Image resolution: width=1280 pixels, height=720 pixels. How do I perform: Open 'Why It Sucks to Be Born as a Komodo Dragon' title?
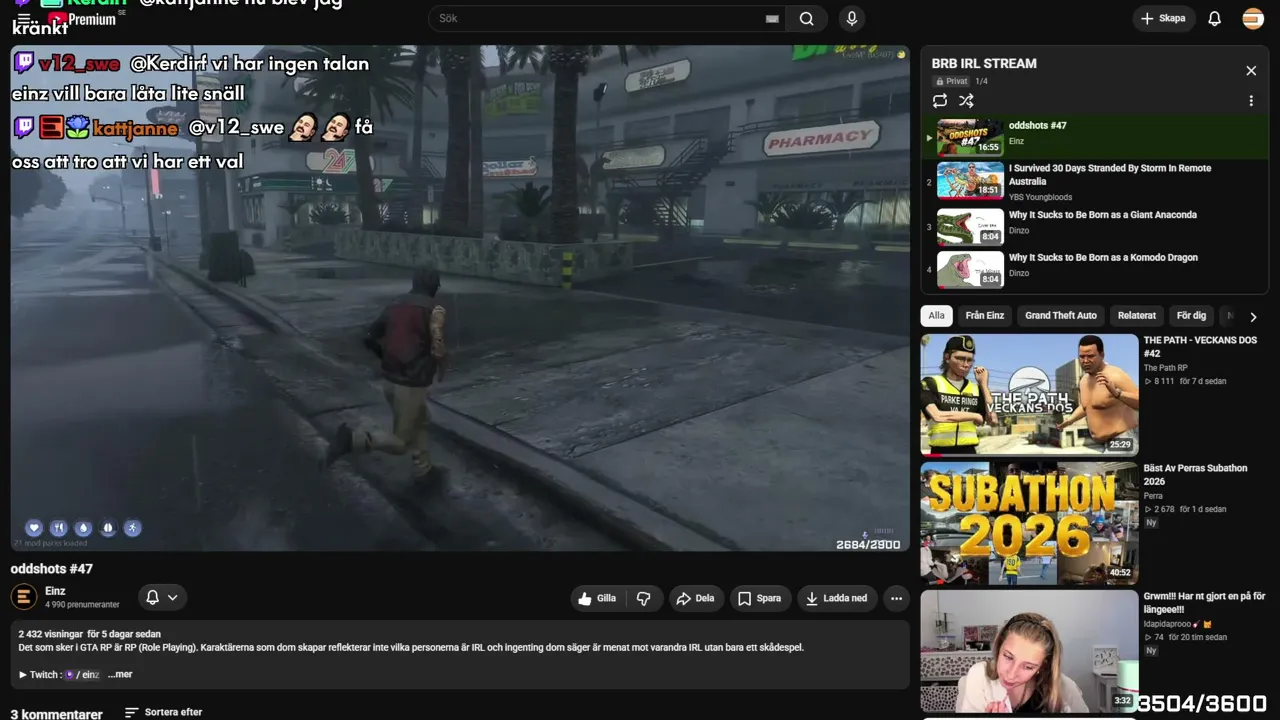point(1103,258)
